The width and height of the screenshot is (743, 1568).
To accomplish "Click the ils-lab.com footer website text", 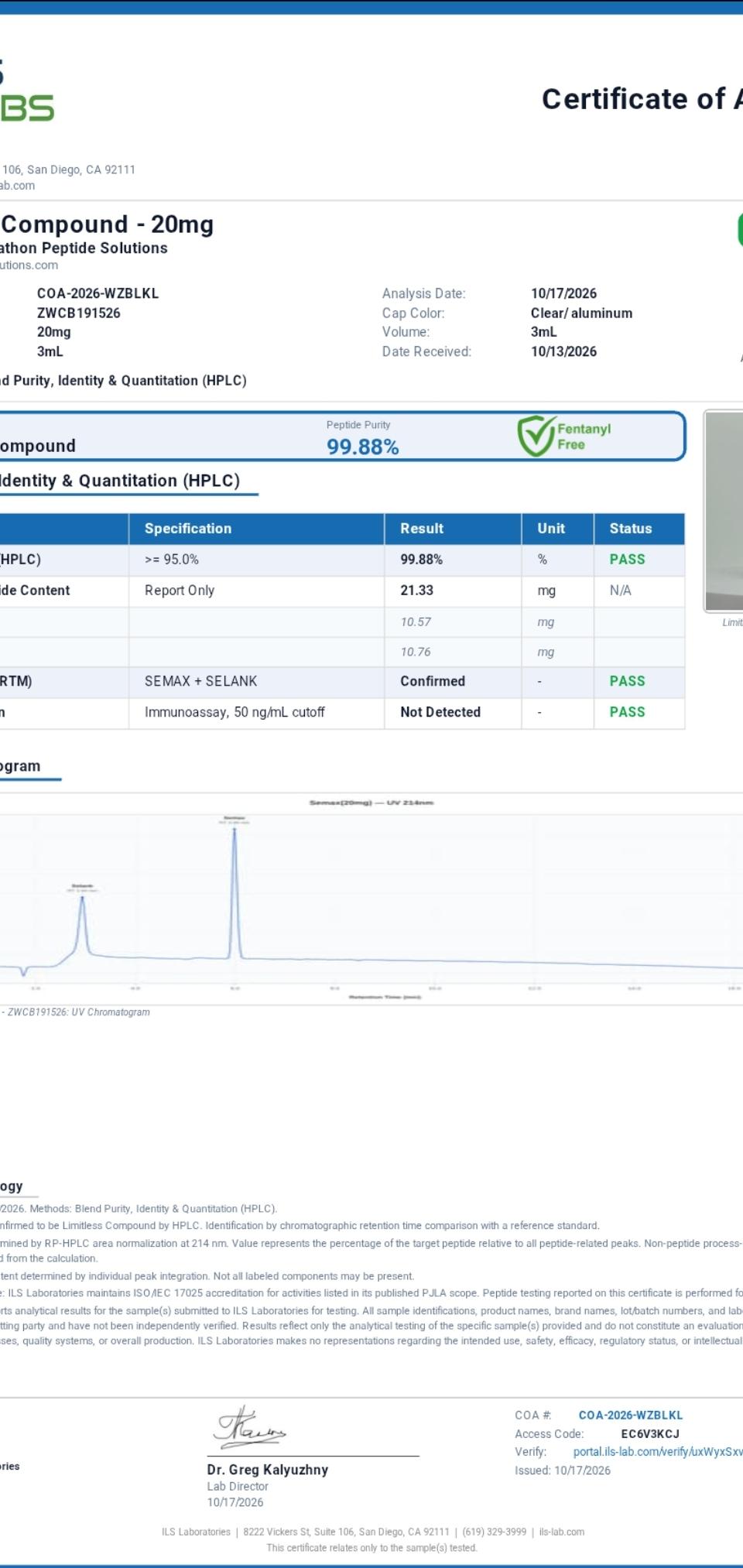I will point(562,1532).
